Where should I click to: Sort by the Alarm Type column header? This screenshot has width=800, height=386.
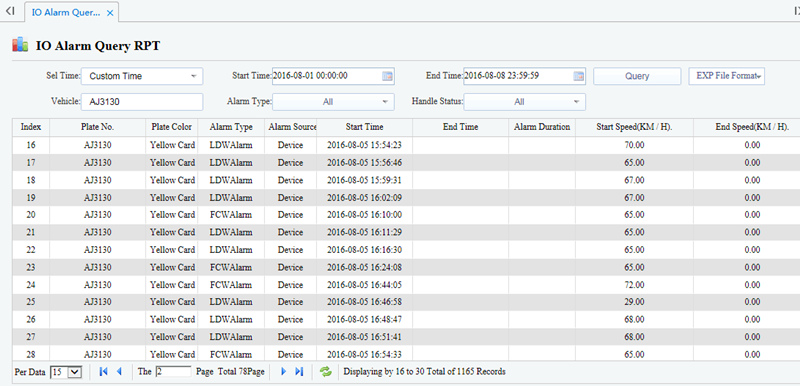(231, 127)
